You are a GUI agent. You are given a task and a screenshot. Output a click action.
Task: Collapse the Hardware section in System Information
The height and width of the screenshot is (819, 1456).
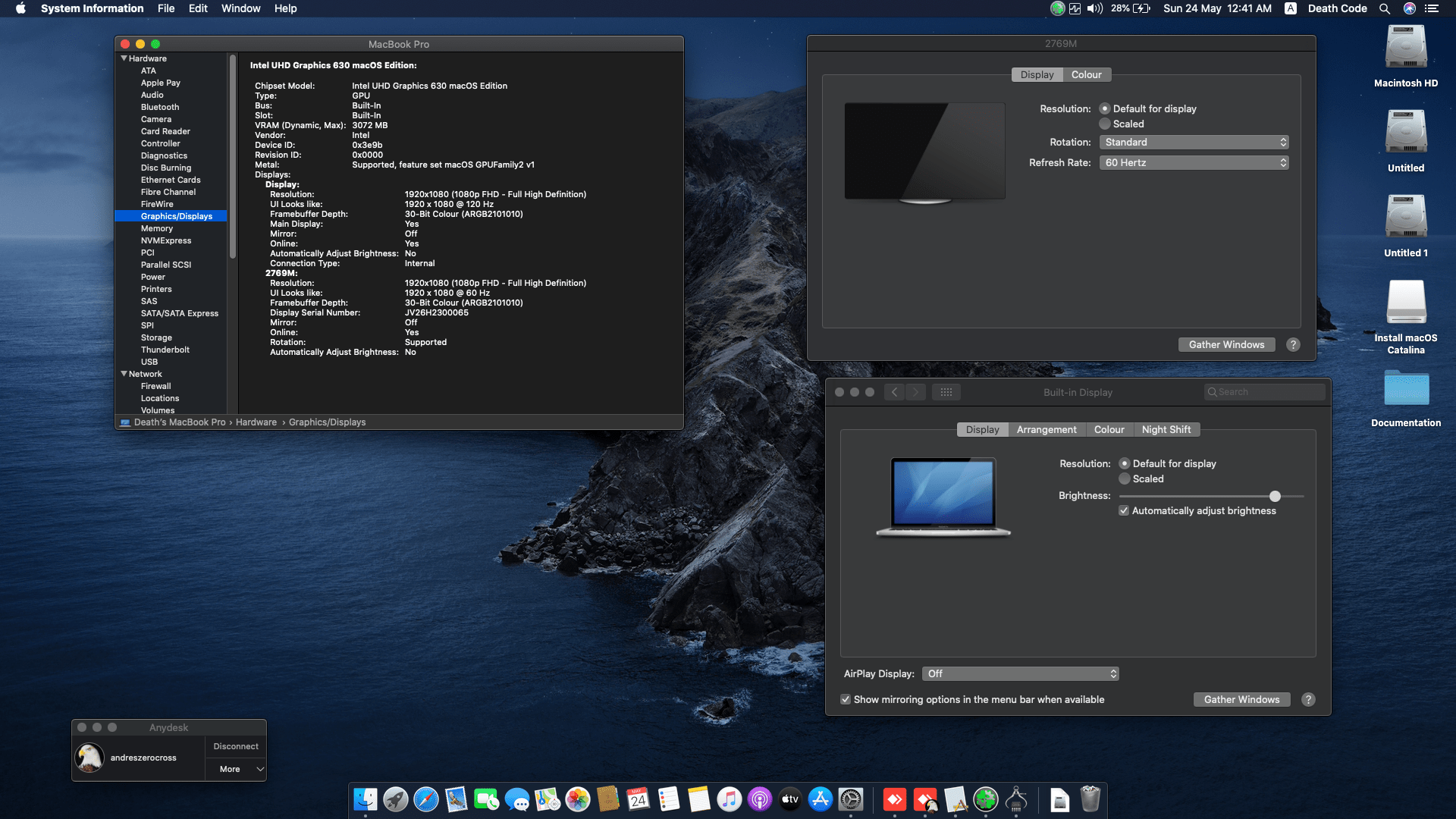[x=124, y=58]
